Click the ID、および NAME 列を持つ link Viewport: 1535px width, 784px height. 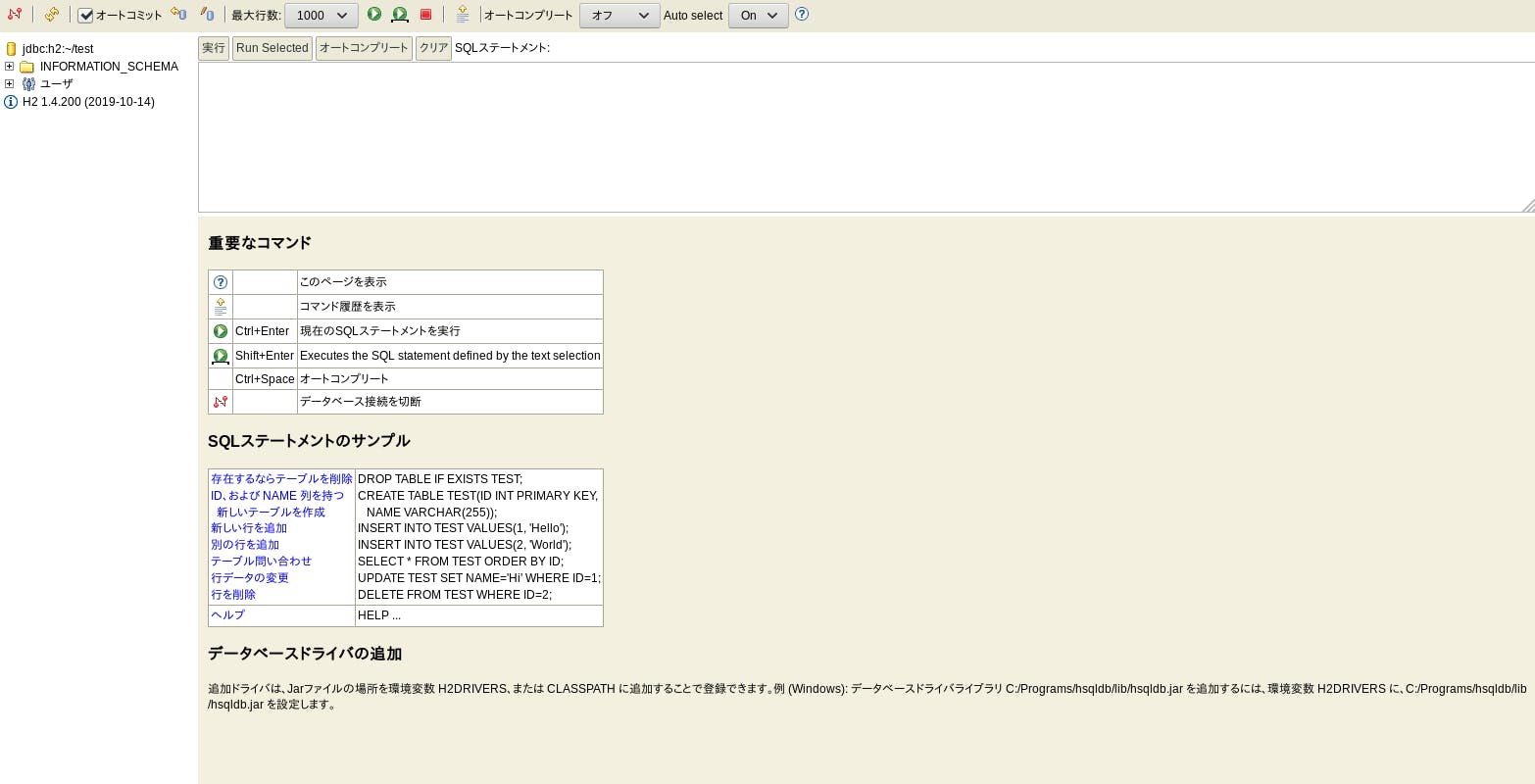pyautogui.click(x=277, y=496)
